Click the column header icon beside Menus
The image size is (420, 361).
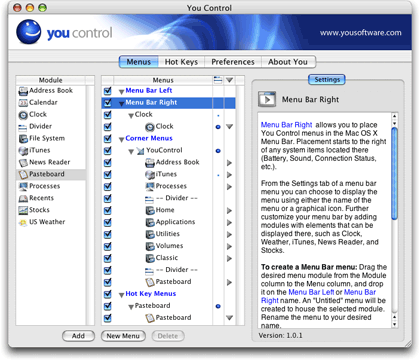(x=218, y=80)
